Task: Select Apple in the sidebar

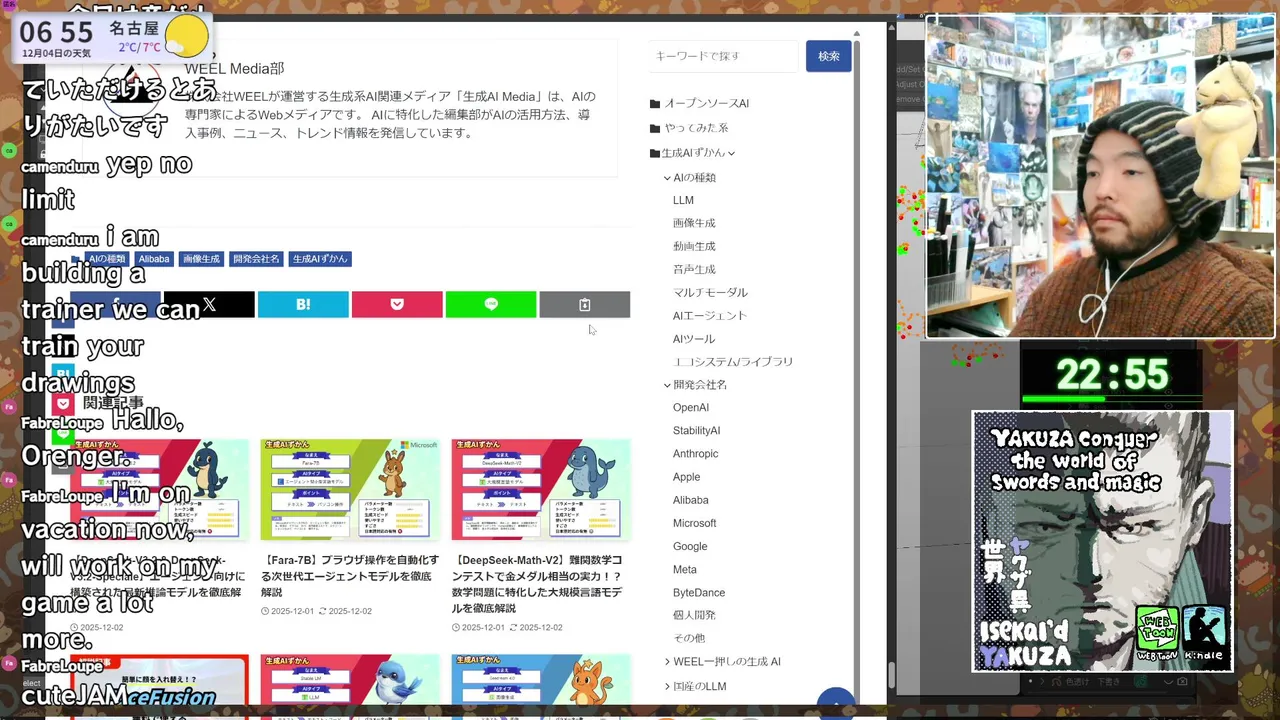Action: click(x=686, y=477)
